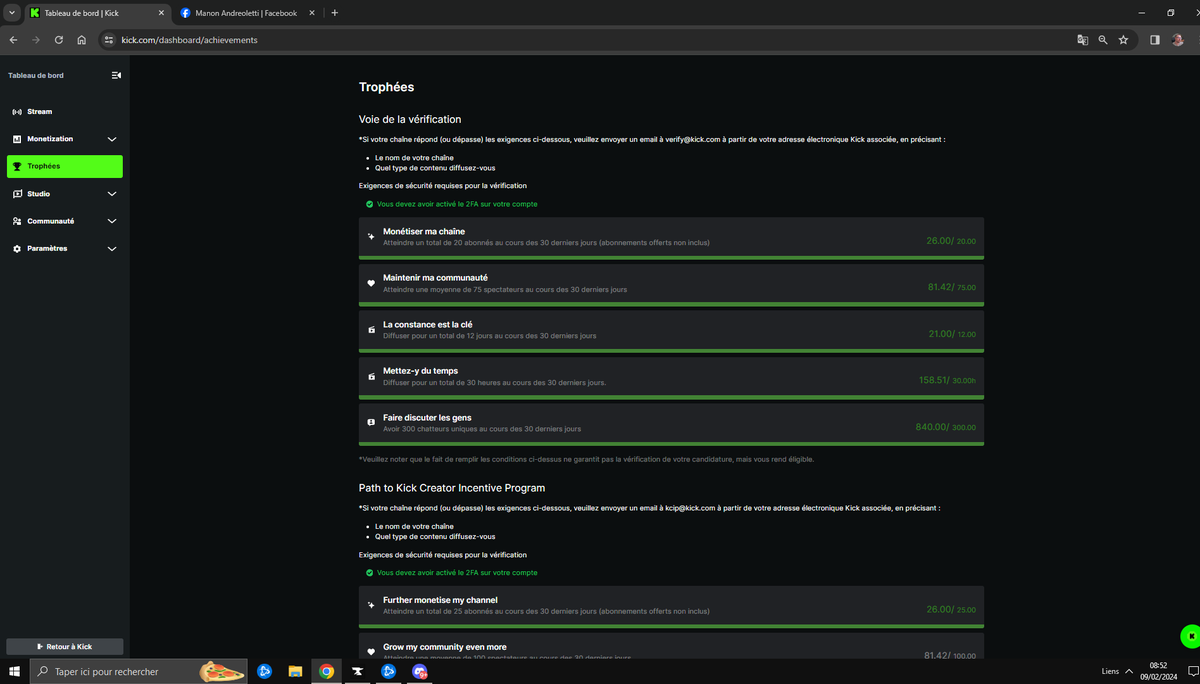Screen dimensions: 1200x684
Task: Click the green floating button at bottom right
Action: pos(1190,636)
